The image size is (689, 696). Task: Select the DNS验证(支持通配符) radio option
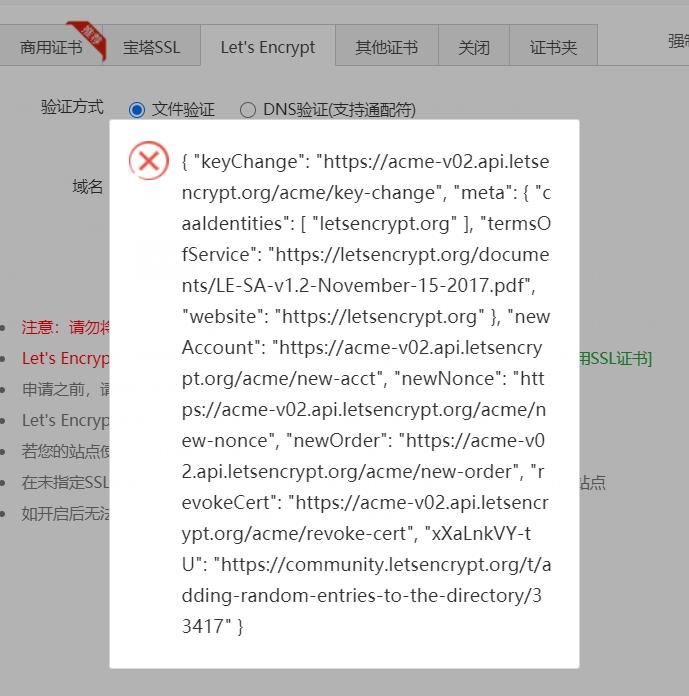[248, 110]
